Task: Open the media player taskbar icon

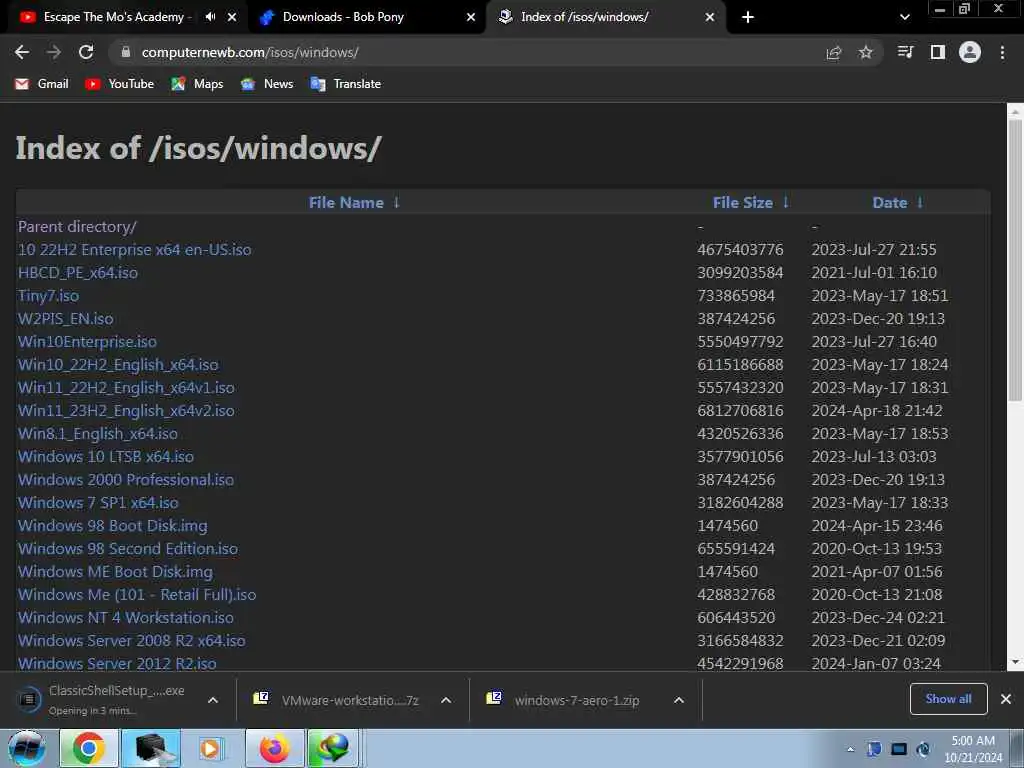Action: [211, 748]
